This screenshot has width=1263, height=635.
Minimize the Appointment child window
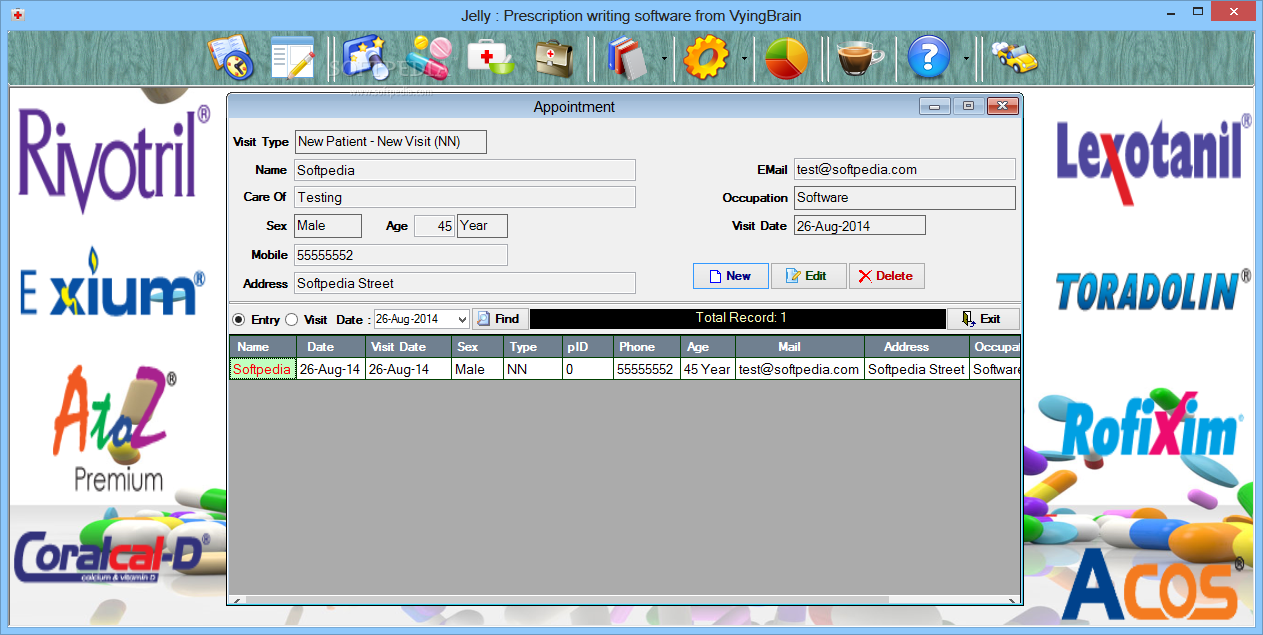934,106
